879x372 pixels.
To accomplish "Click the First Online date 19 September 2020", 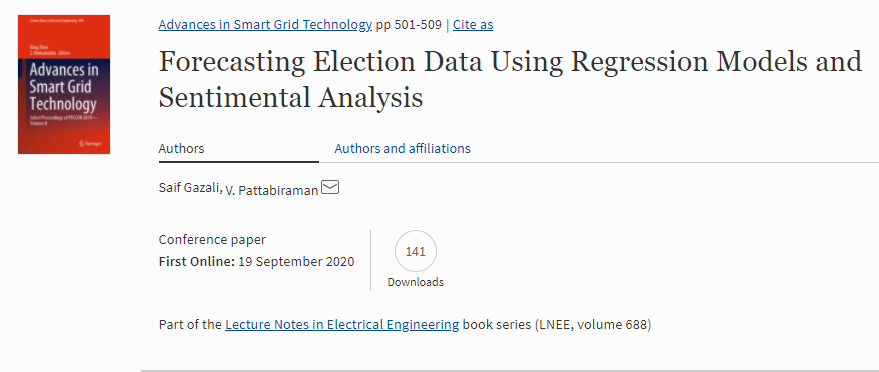I will (296, 262).
